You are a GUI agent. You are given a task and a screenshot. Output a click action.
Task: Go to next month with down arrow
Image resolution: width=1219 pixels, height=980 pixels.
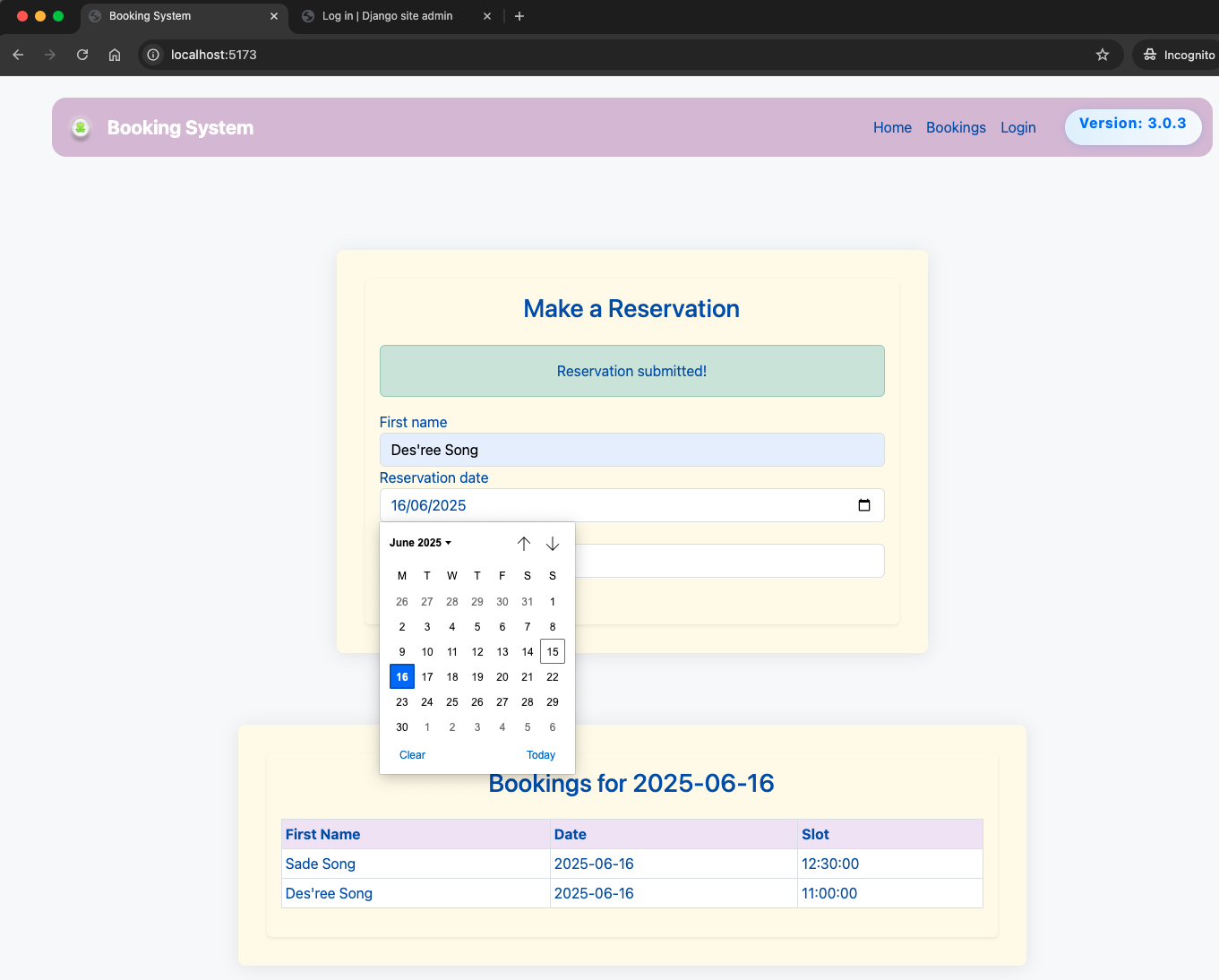(x=553, y=544)
